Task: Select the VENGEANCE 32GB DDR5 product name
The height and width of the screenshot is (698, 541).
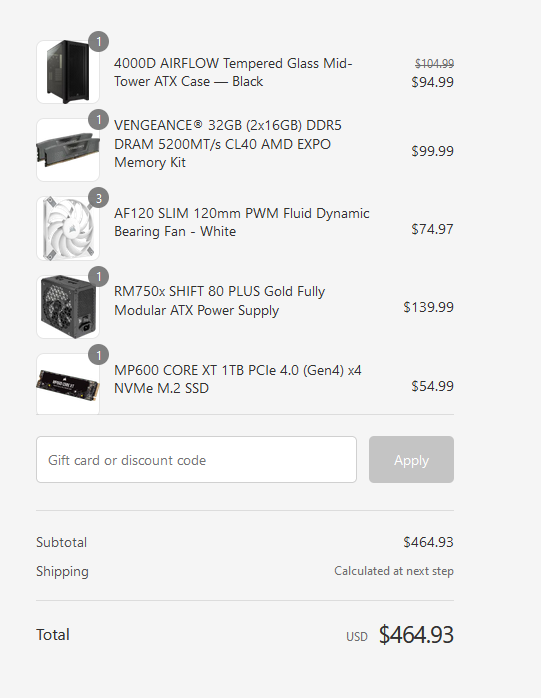Action: click(228, 144)
